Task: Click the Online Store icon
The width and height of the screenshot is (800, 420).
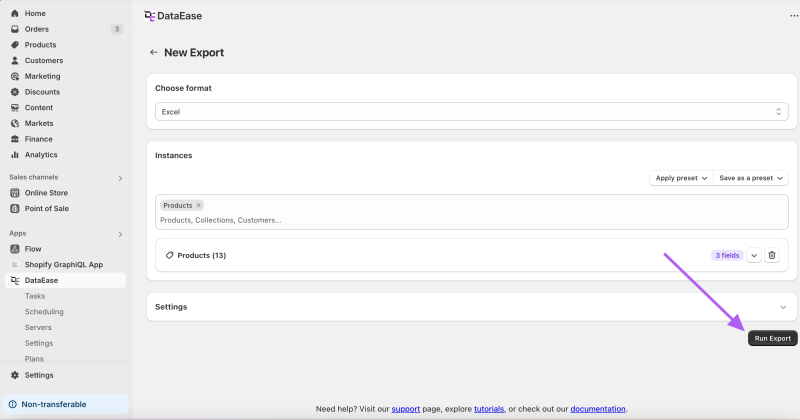Action: (15, 193)
